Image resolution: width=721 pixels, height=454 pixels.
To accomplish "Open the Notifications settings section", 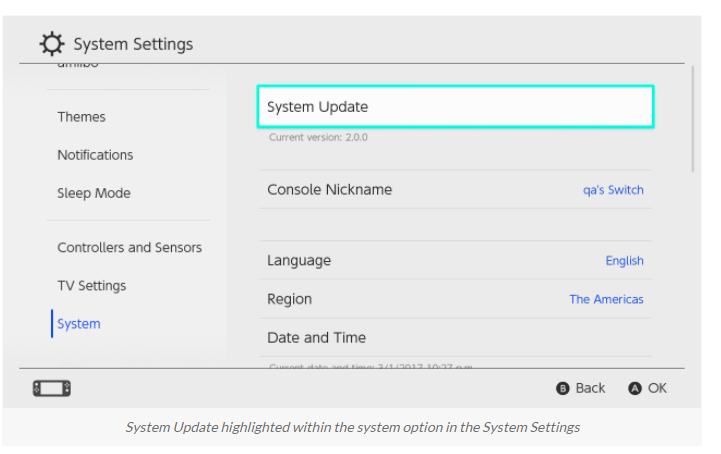I will (95, 155).
